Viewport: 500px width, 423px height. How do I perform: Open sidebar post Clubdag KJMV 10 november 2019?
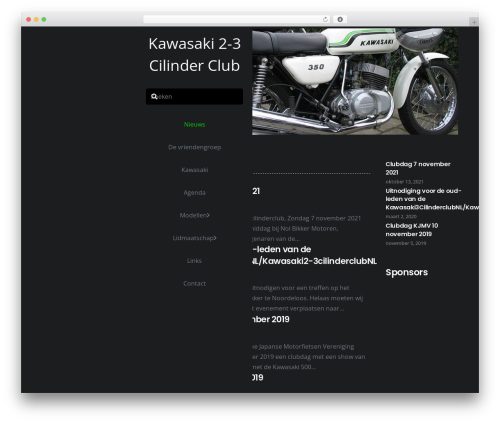[412, 230]
